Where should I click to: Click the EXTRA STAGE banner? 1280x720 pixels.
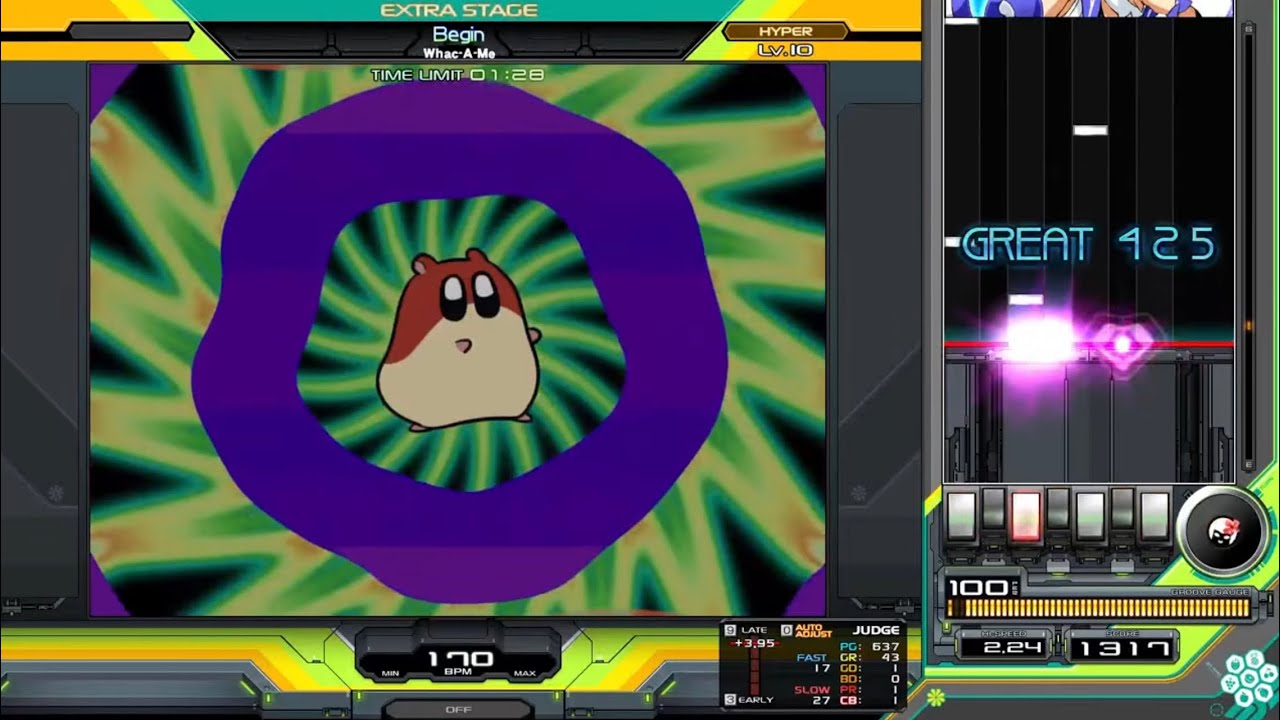pos(459,10)
